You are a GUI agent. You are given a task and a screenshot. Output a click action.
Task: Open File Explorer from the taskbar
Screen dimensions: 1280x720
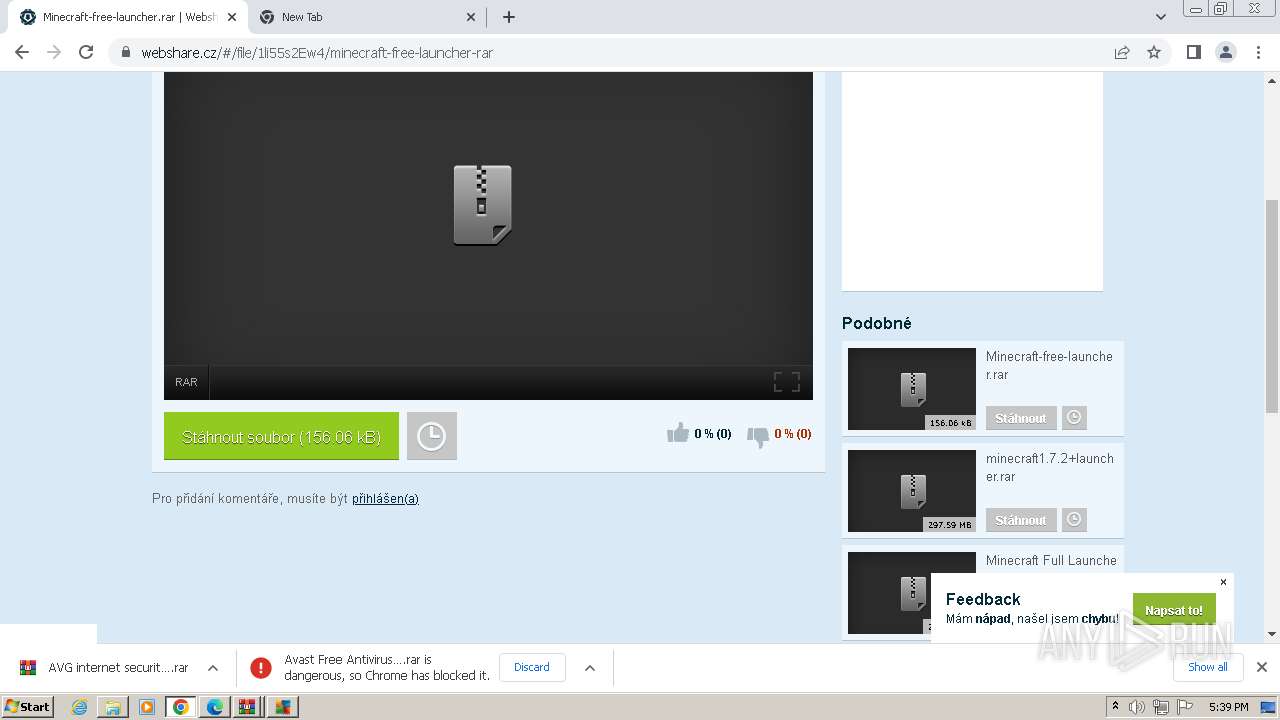pos(113,707)
